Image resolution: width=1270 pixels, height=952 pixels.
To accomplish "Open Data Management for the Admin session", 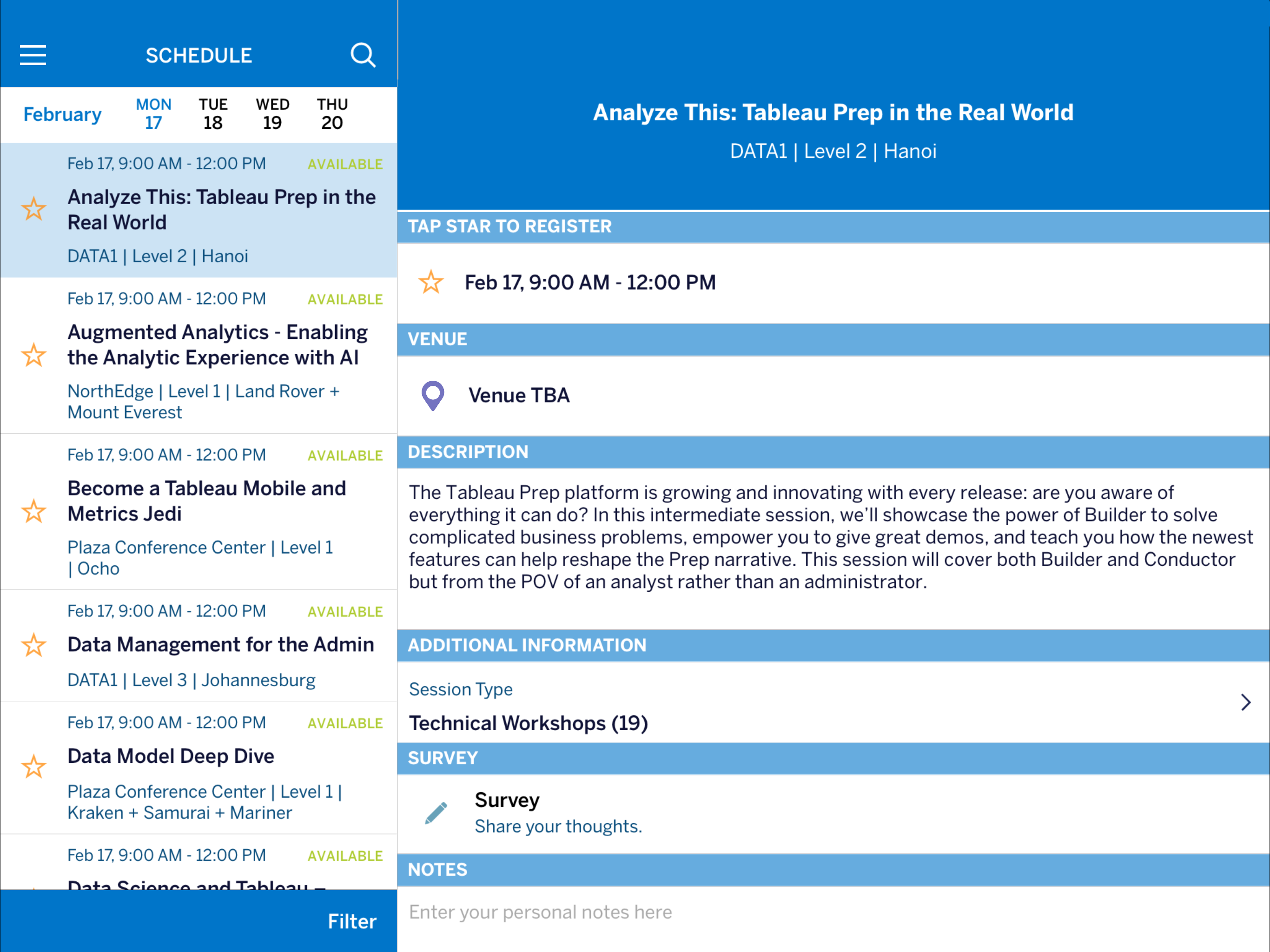I will pyautogui.click(x=220, y=644).
